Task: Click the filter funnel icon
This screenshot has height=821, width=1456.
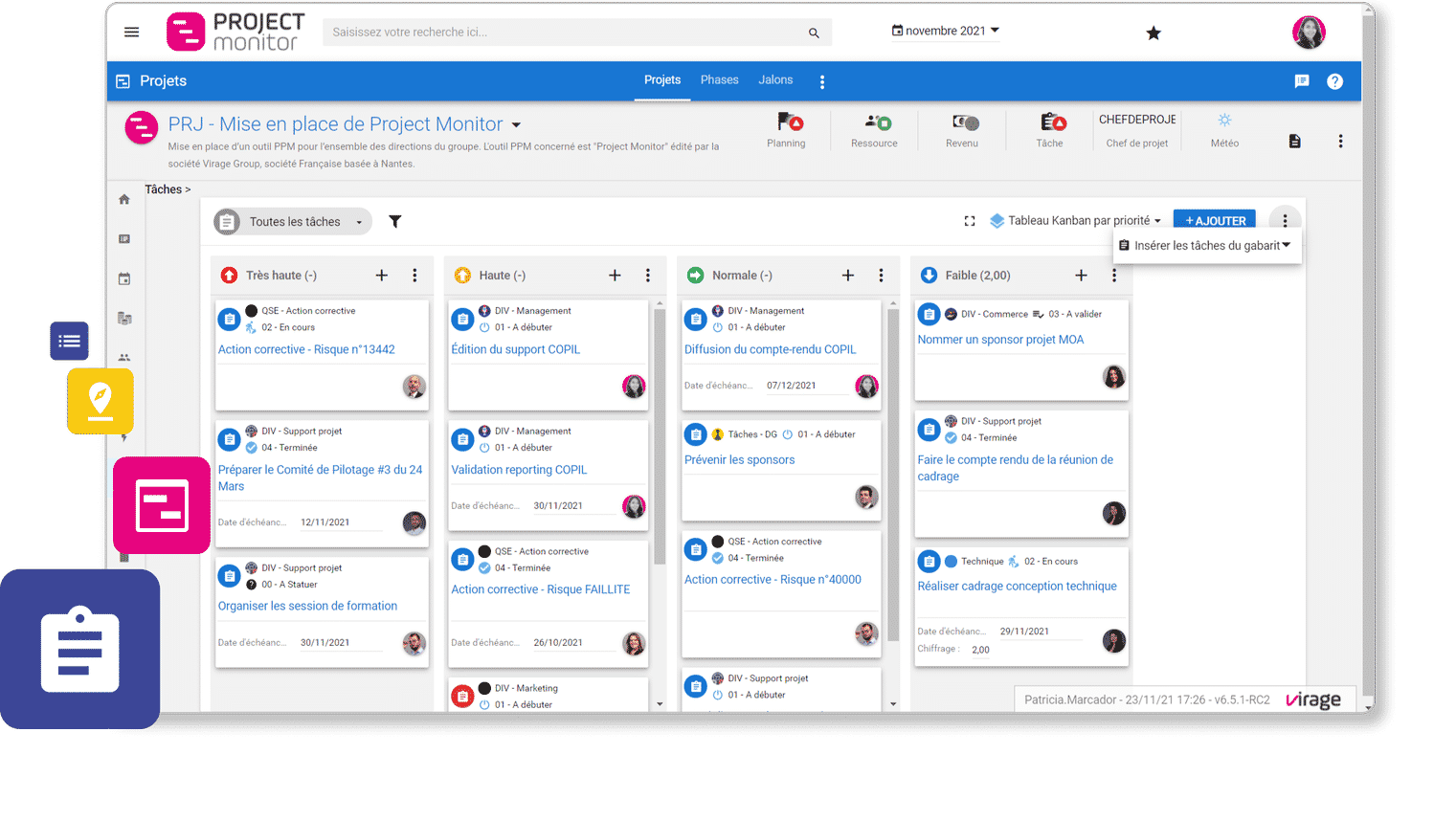Action: 395,222
